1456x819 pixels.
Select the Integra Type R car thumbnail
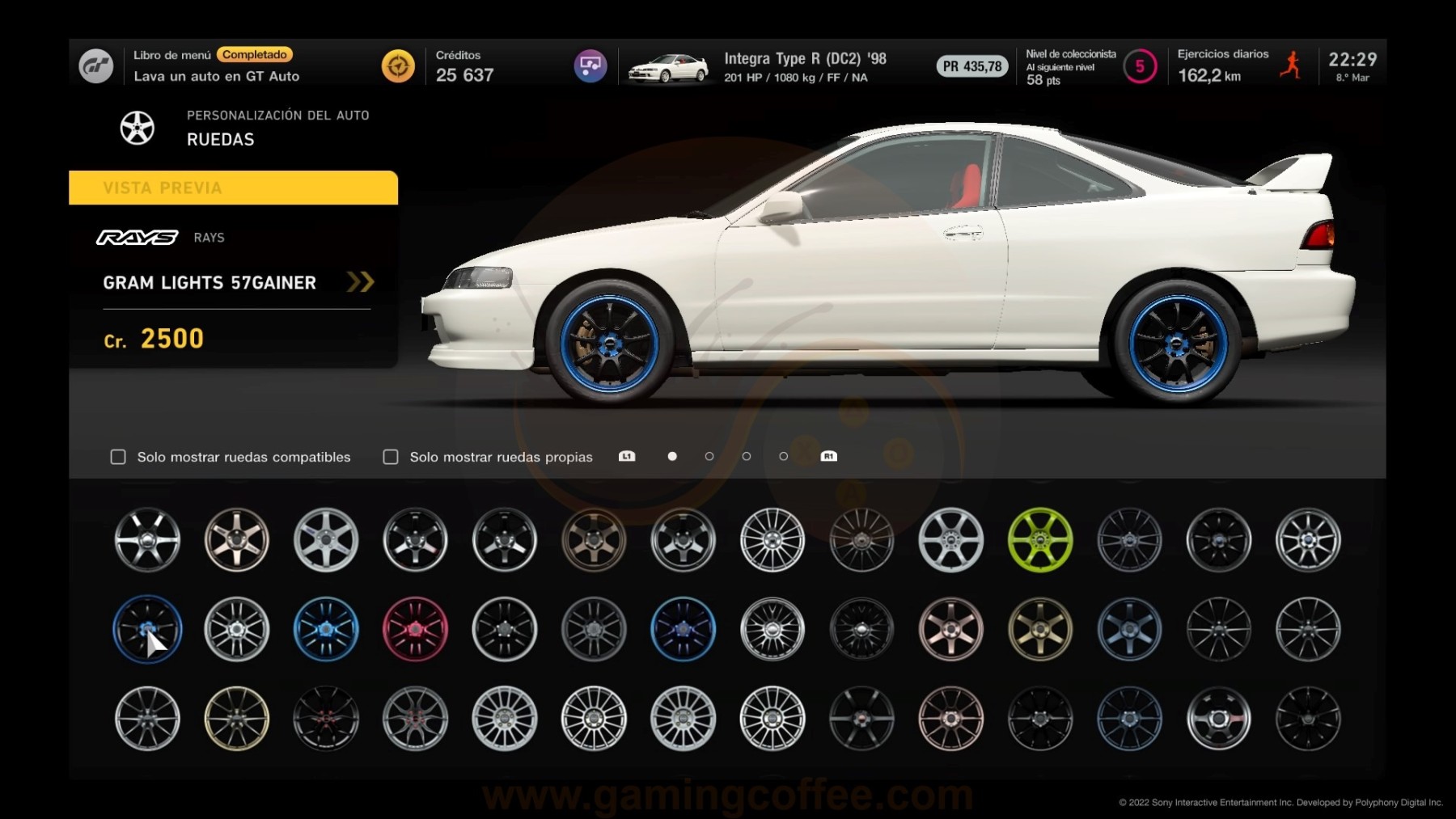(668, 69)
